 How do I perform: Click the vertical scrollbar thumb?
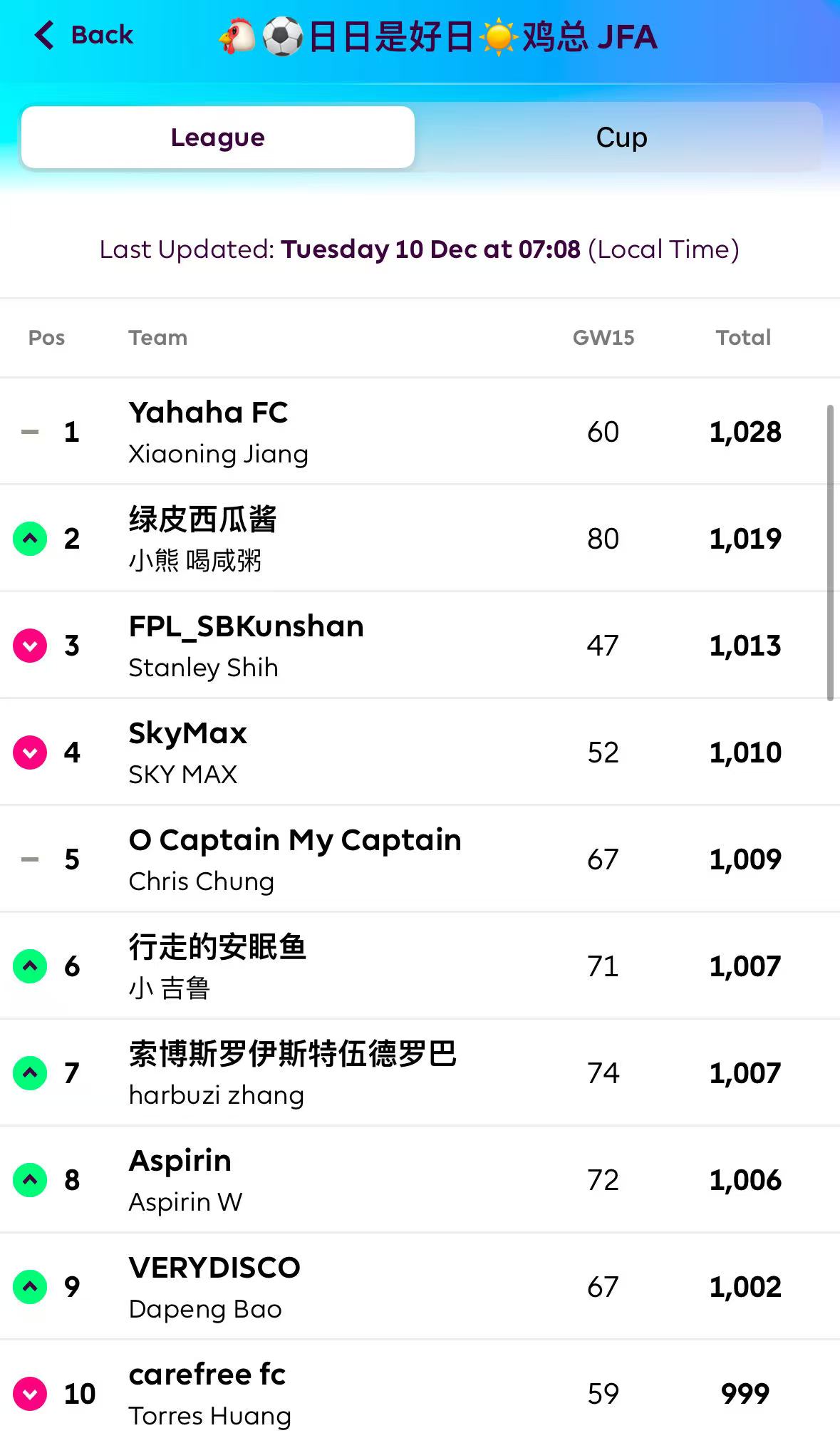(830, 553)
